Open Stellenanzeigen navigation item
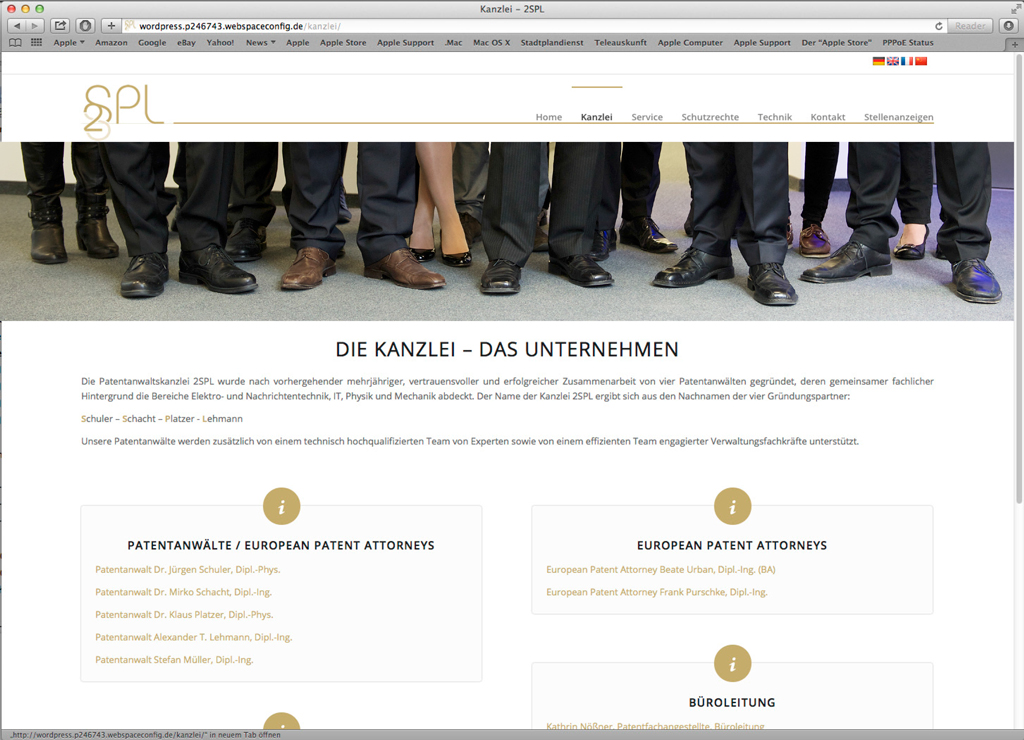Viewport: 1024px width, 740px height. [899, 117]
